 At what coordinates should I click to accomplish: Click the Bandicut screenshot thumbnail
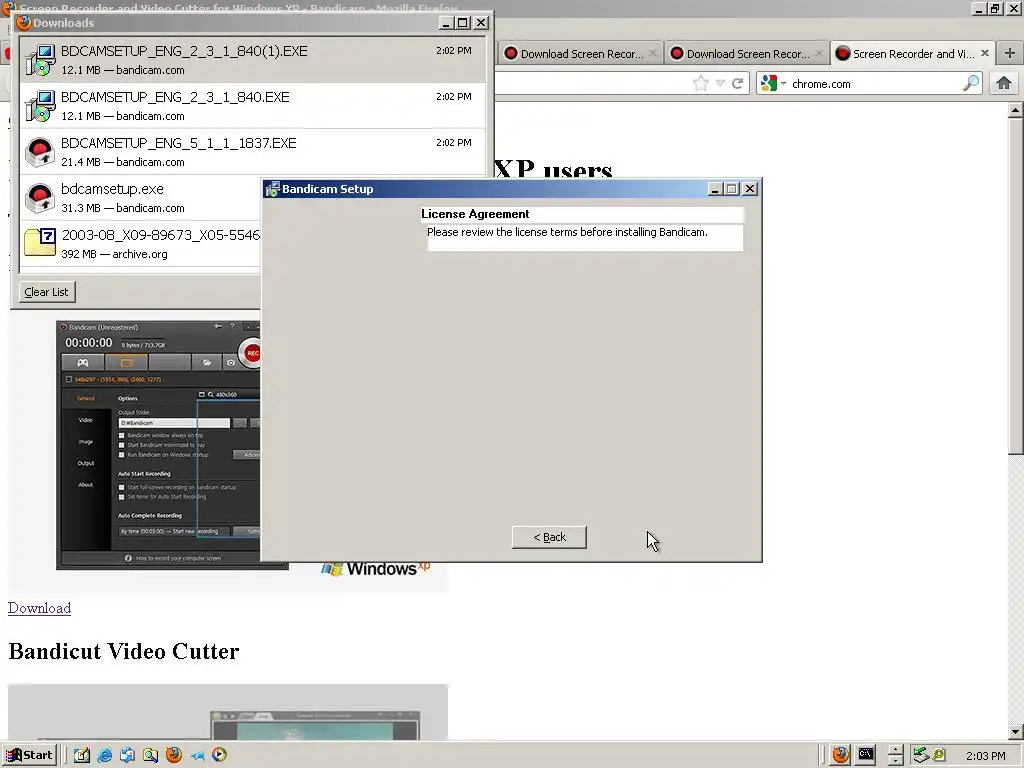228,712
